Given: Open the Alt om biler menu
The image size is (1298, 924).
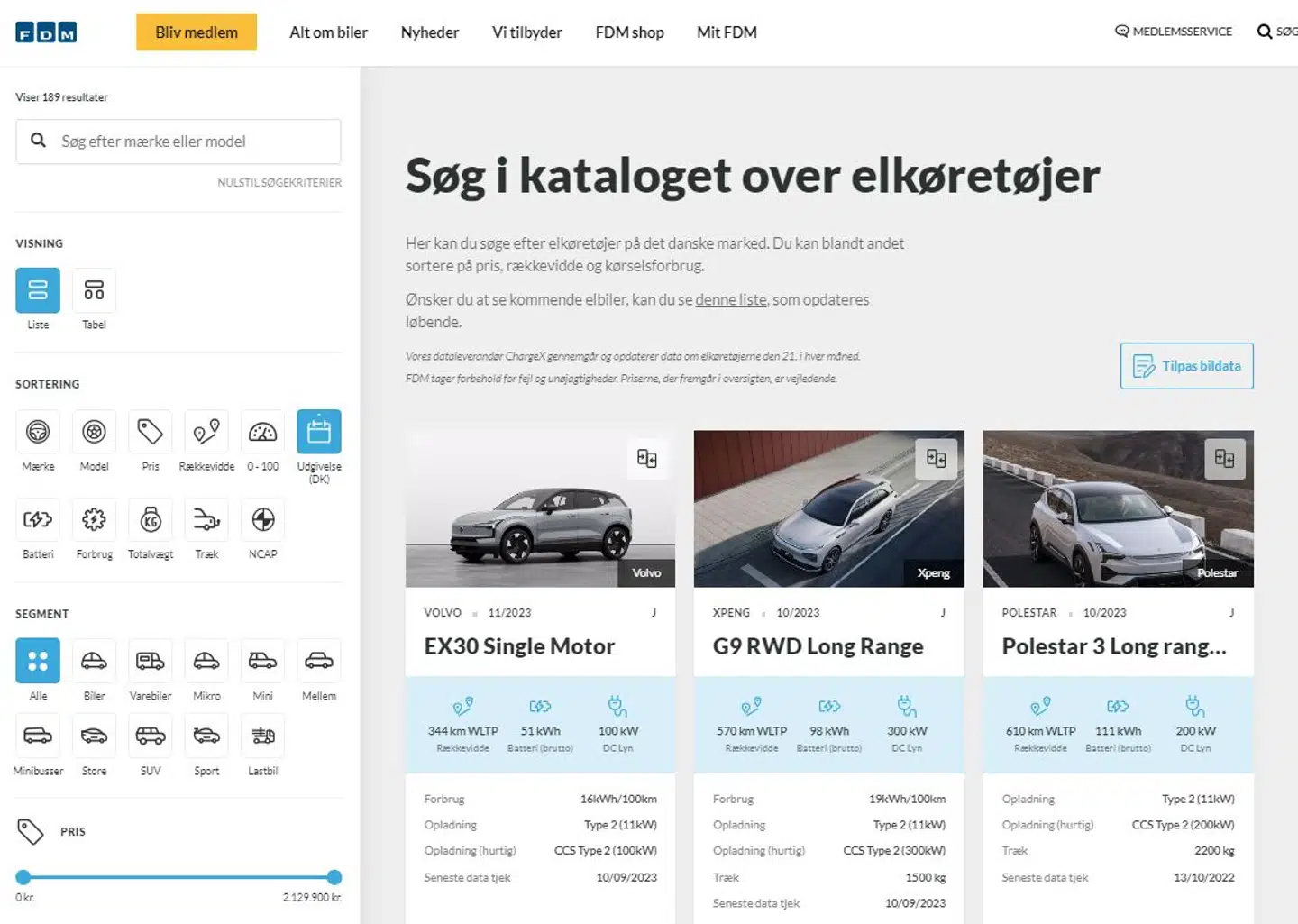Looking at the screenshot, I should pos(328,32).
